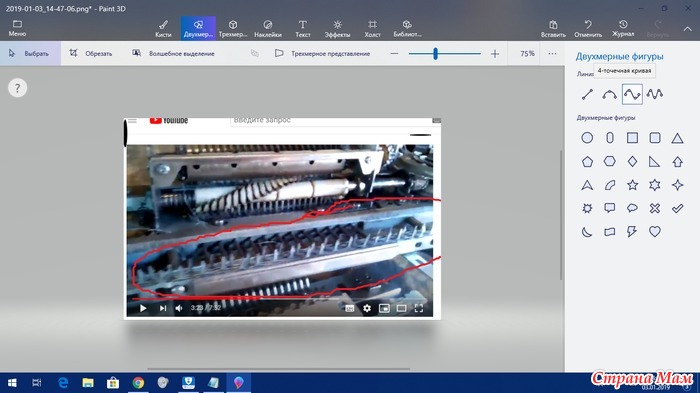Pick the crescent moon shape
This screenshot has height=393, width=700.
587,231
